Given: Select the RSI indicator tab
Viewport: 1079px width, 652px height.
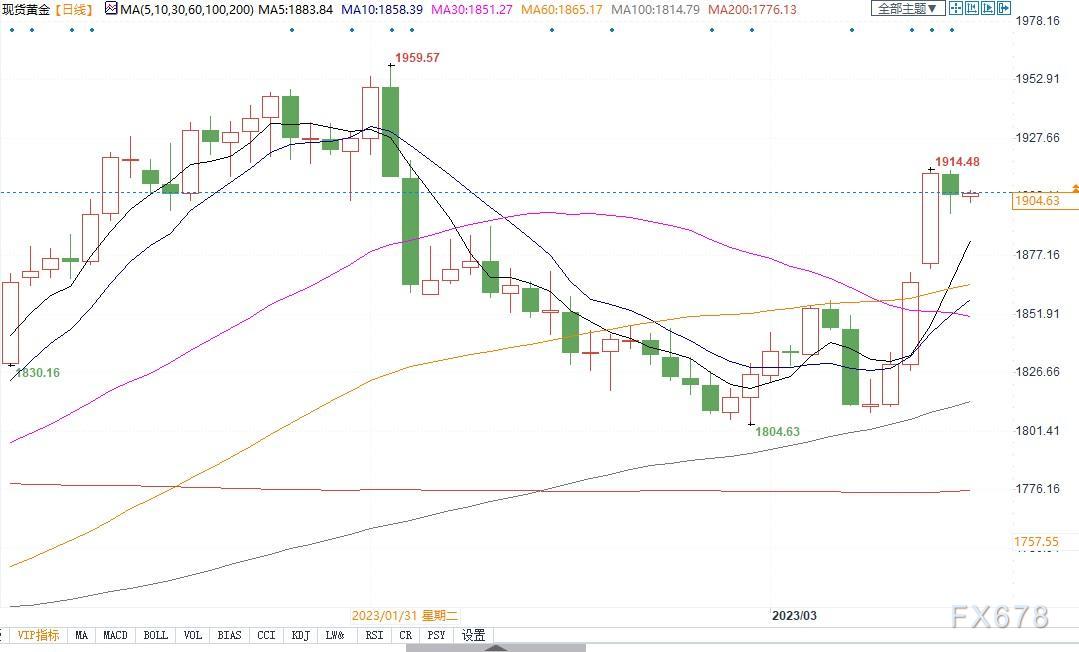Looking at the screenshot, I should point(374,635).
